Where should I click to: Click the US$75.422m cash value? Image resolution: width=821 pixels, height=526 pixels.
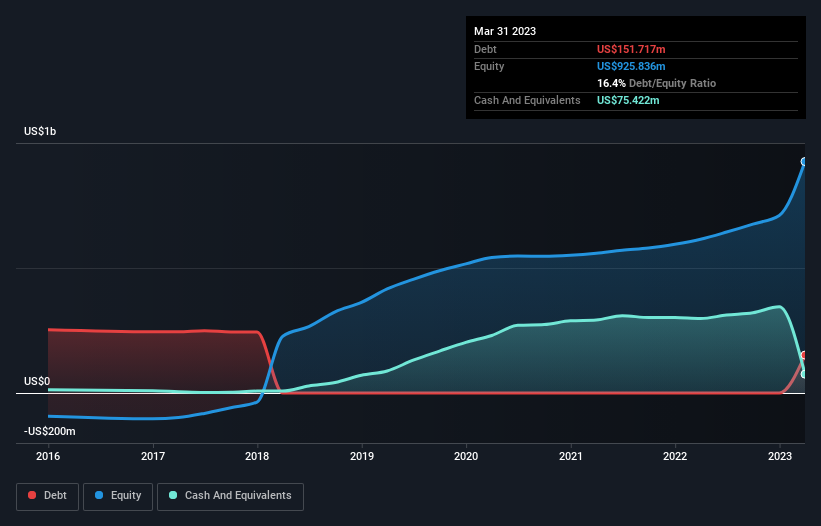(628, 100)
